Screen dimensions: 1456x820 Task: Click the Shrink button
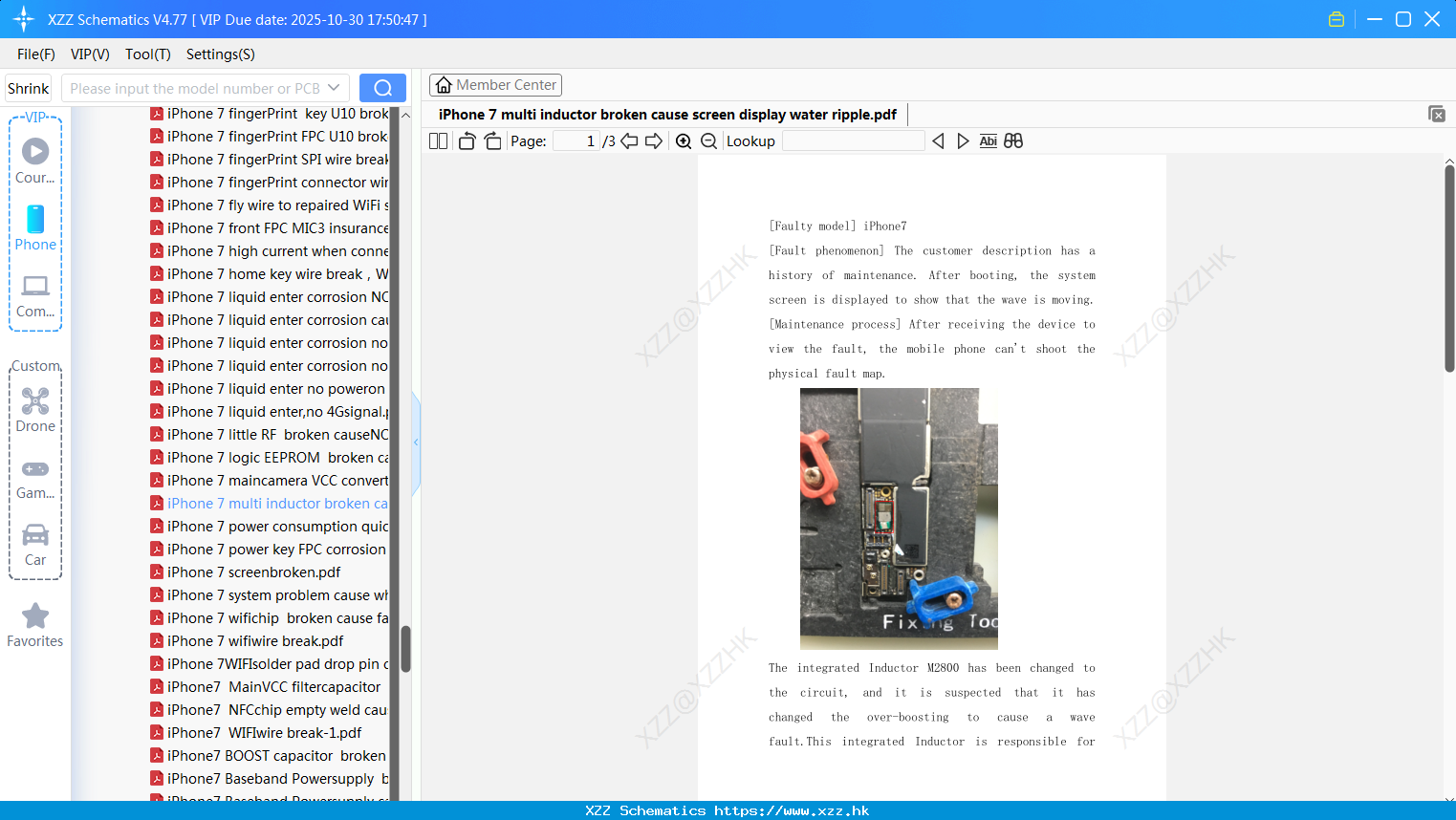point(29,88)
